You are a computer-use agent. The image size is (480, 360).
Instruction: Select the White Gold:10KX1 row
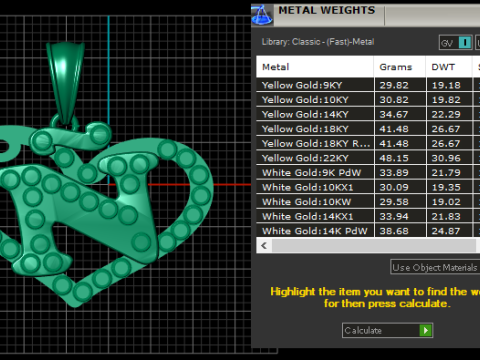[368, 187]
